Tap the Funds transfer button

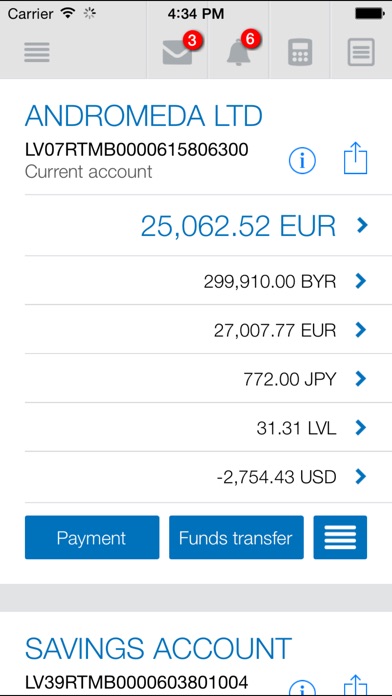tap(236, 537)
